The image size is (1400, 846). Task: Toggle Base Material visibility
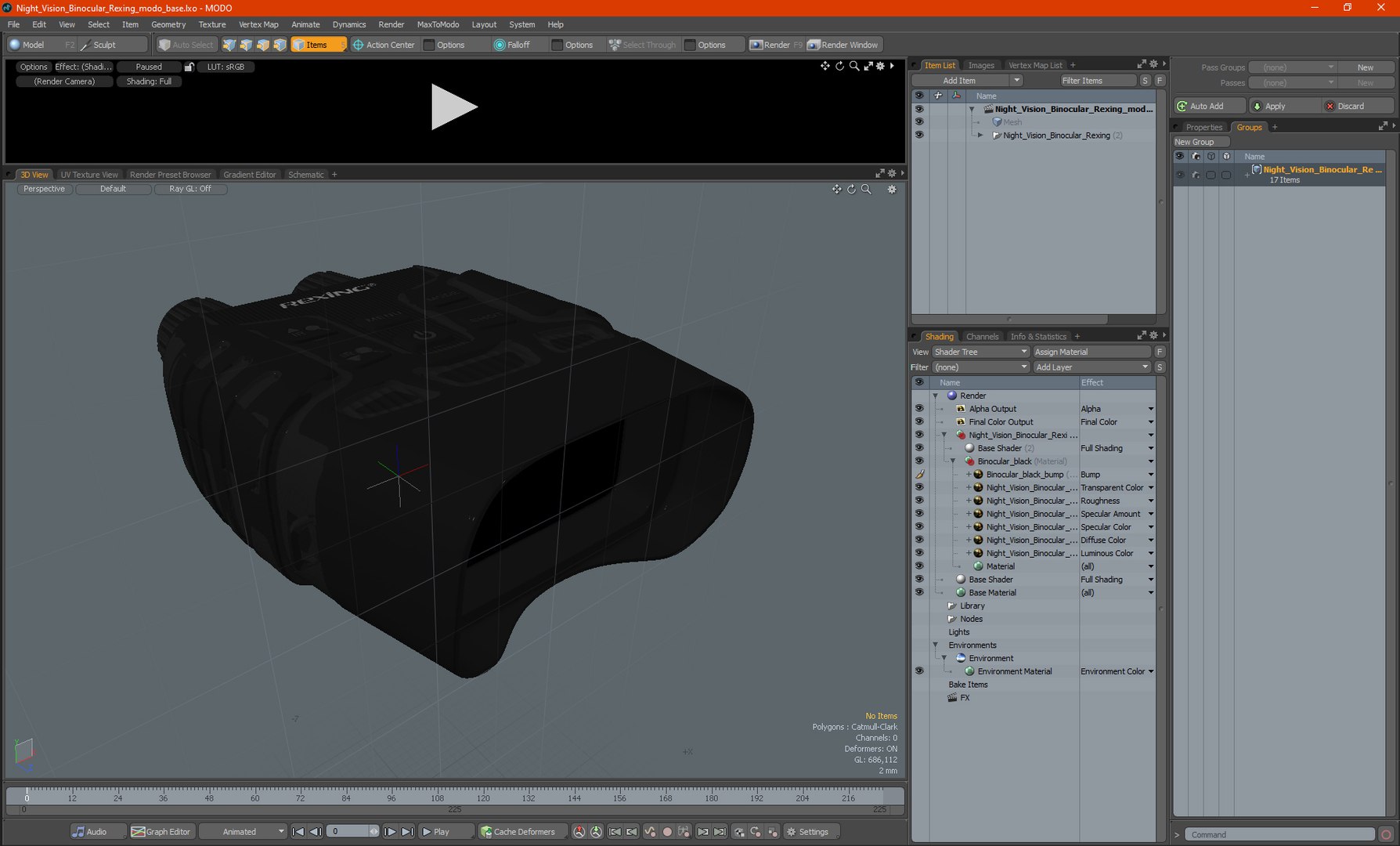click(x=919, y=593)
